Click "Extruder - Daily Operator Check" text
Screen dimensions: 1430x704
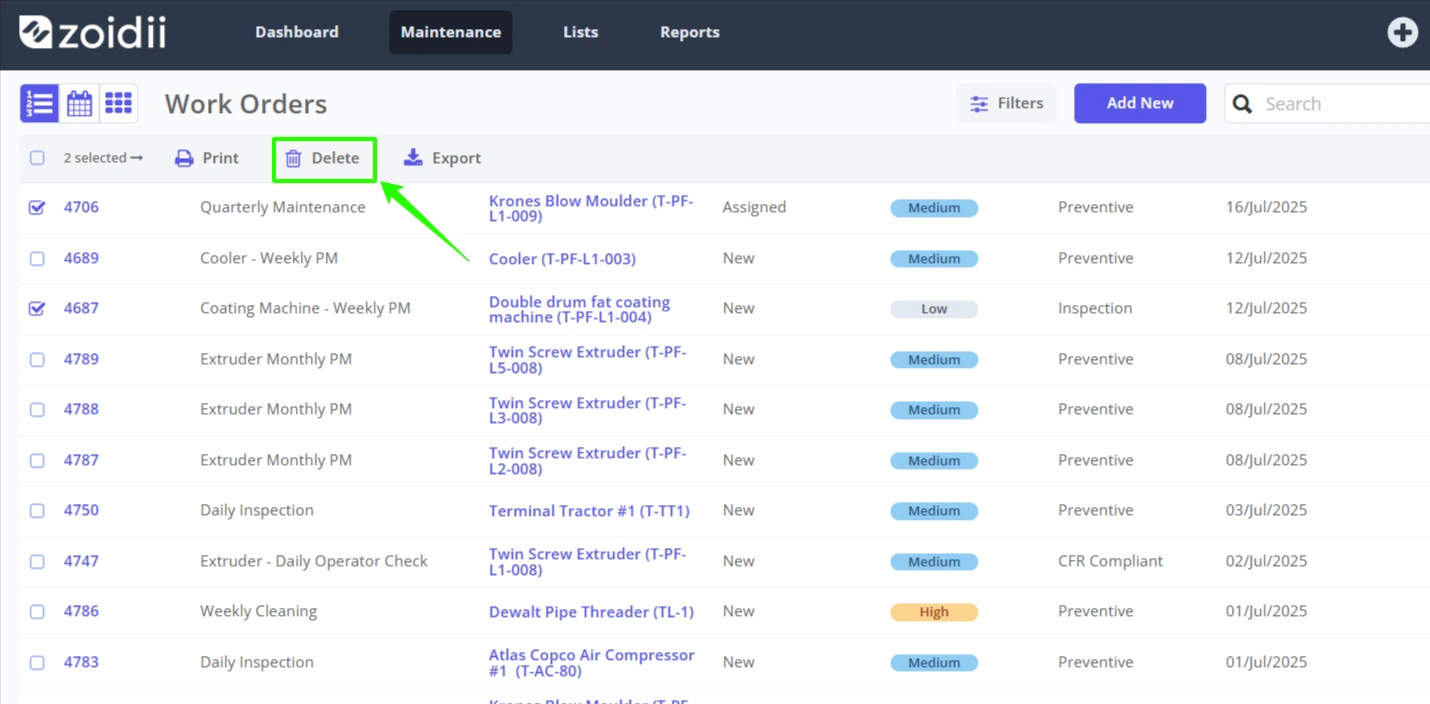314,561
